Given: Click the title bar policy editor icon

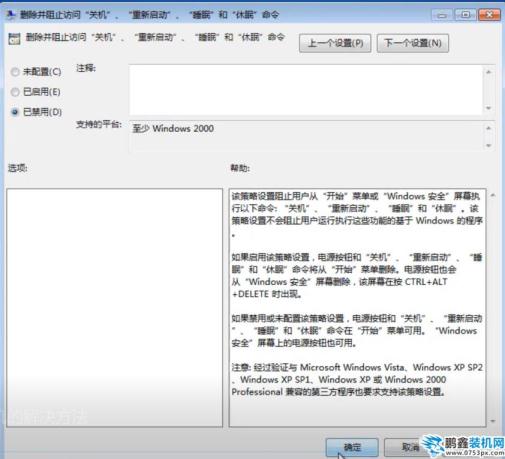Looking at the screenshot, I should [x=10, y=15].
